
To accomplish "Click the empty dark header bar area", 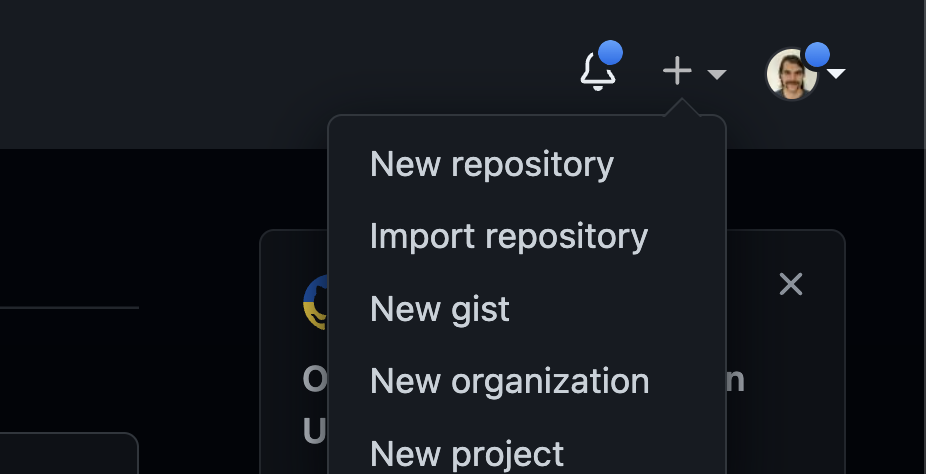I will pos(250,70).
